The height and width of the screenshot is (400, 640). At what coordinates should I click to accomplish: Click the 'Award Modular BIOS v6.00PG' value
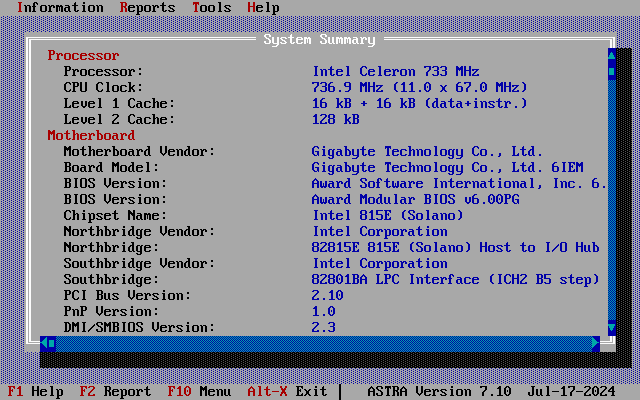[x=416, y=199]
